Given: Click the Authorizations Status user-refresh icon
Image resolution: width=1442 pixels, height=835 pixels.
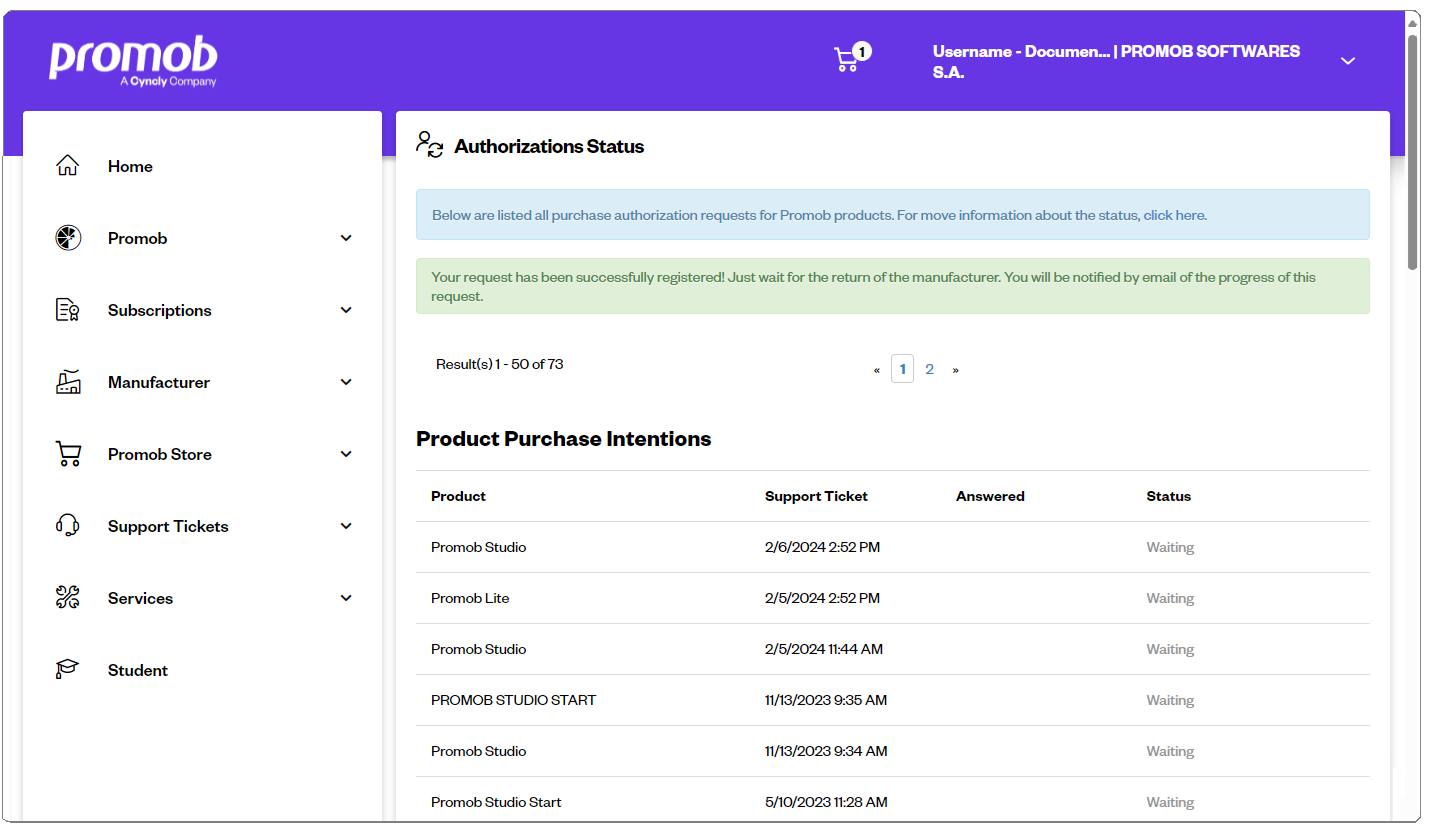Looking at the screenshot, I should point(430,145).
